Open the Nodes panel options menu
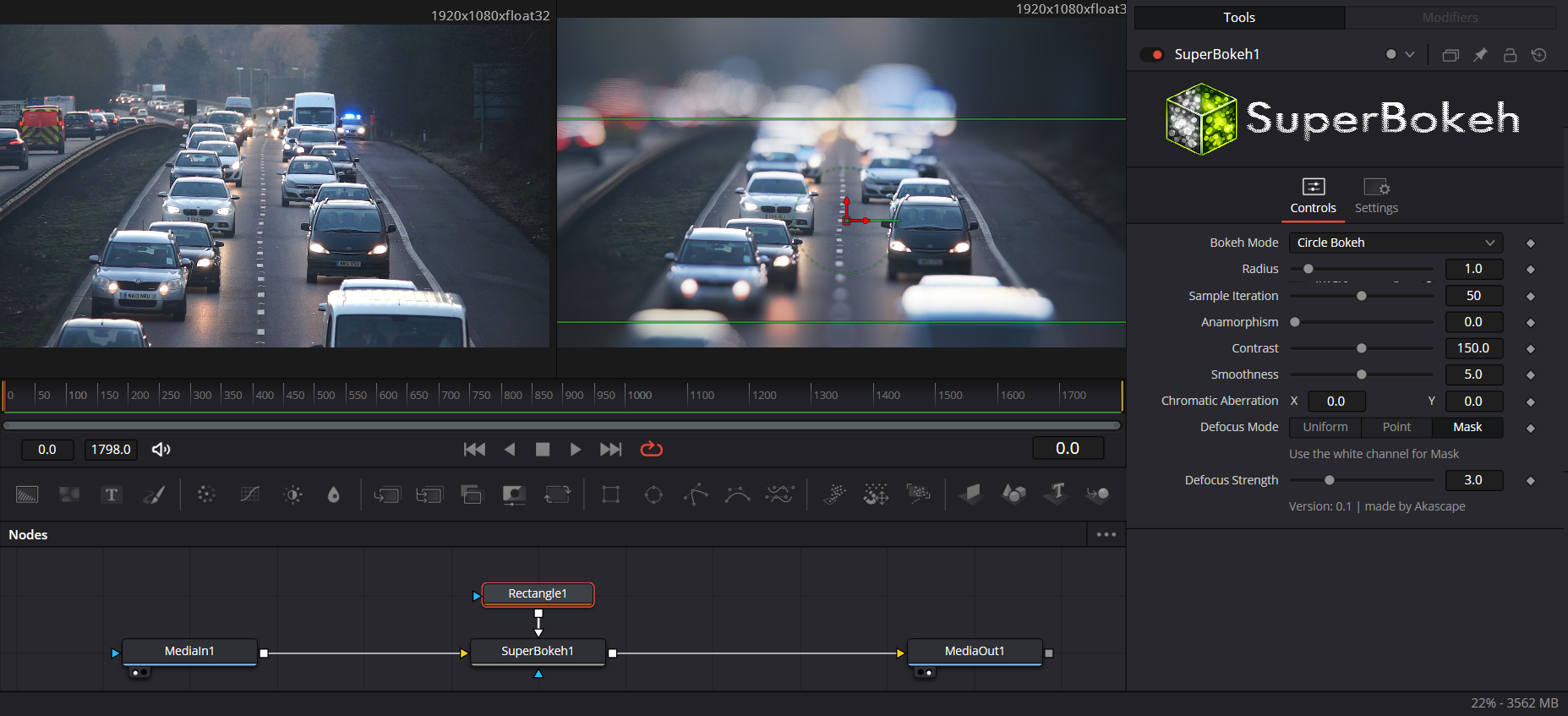 coord(1106,534)
